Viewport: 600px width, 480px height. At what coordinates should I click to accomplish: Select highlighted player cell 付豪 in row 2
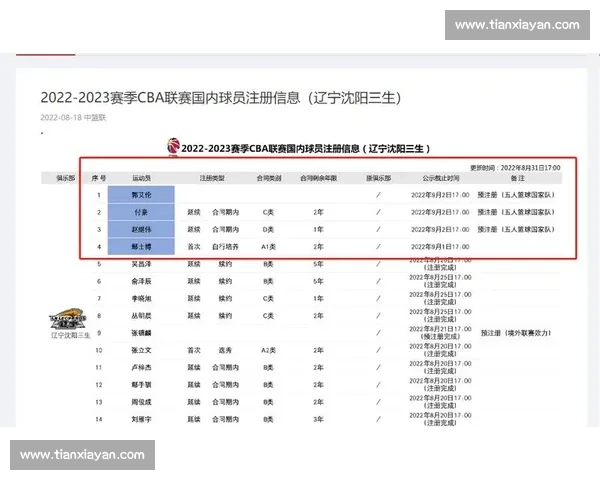click(141, 212)
